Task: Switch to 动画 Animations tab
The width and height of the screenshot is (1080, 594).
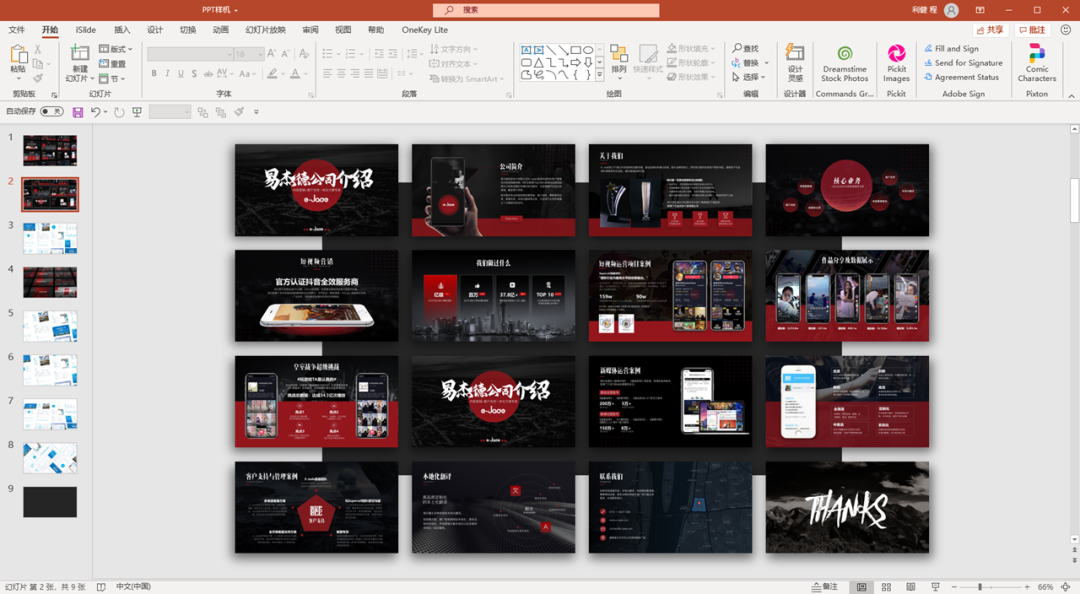Action: [x=220, y=30]
